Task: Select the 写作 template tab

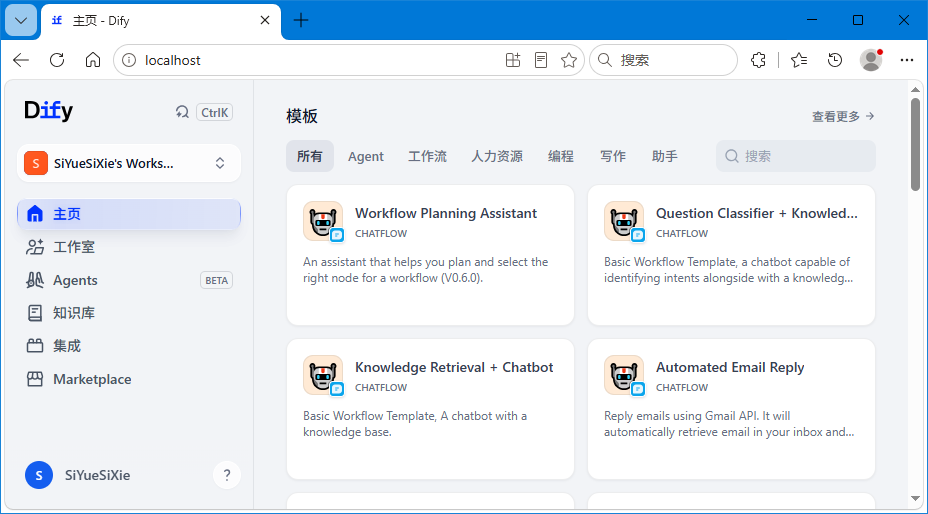Action: 613,156
